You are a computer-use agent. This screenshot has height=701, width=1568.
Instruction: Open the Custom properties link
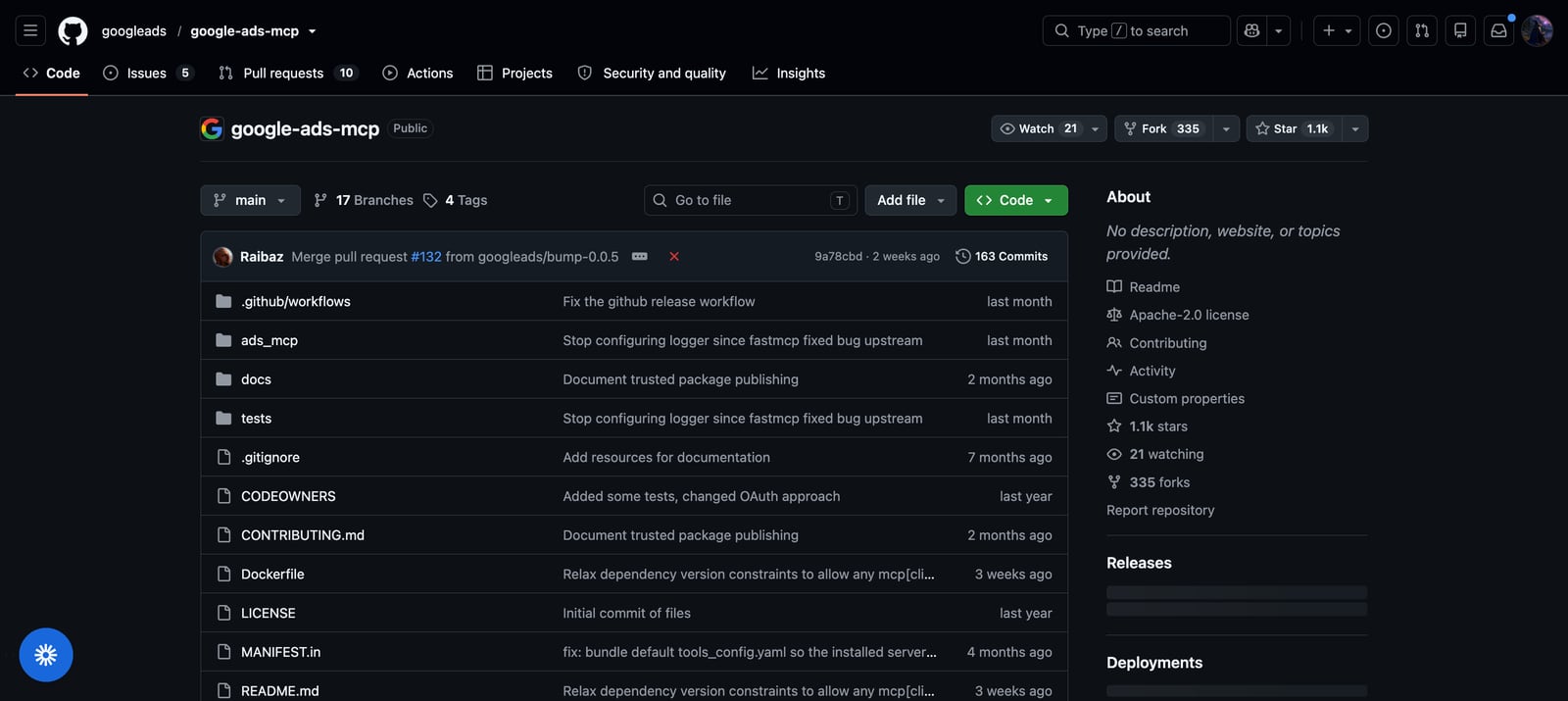1176,398
